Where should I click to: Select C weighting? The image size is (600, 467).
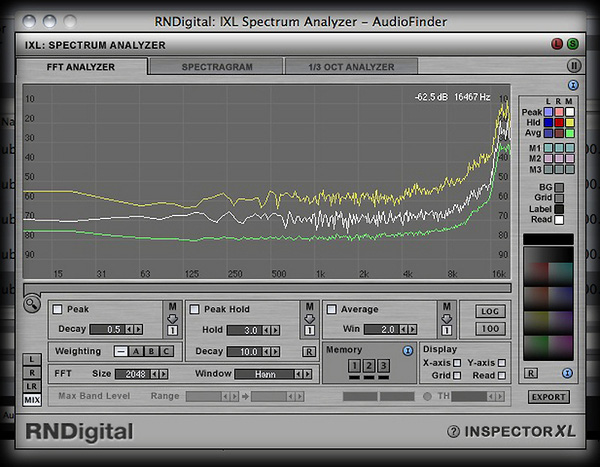[166, 351]
